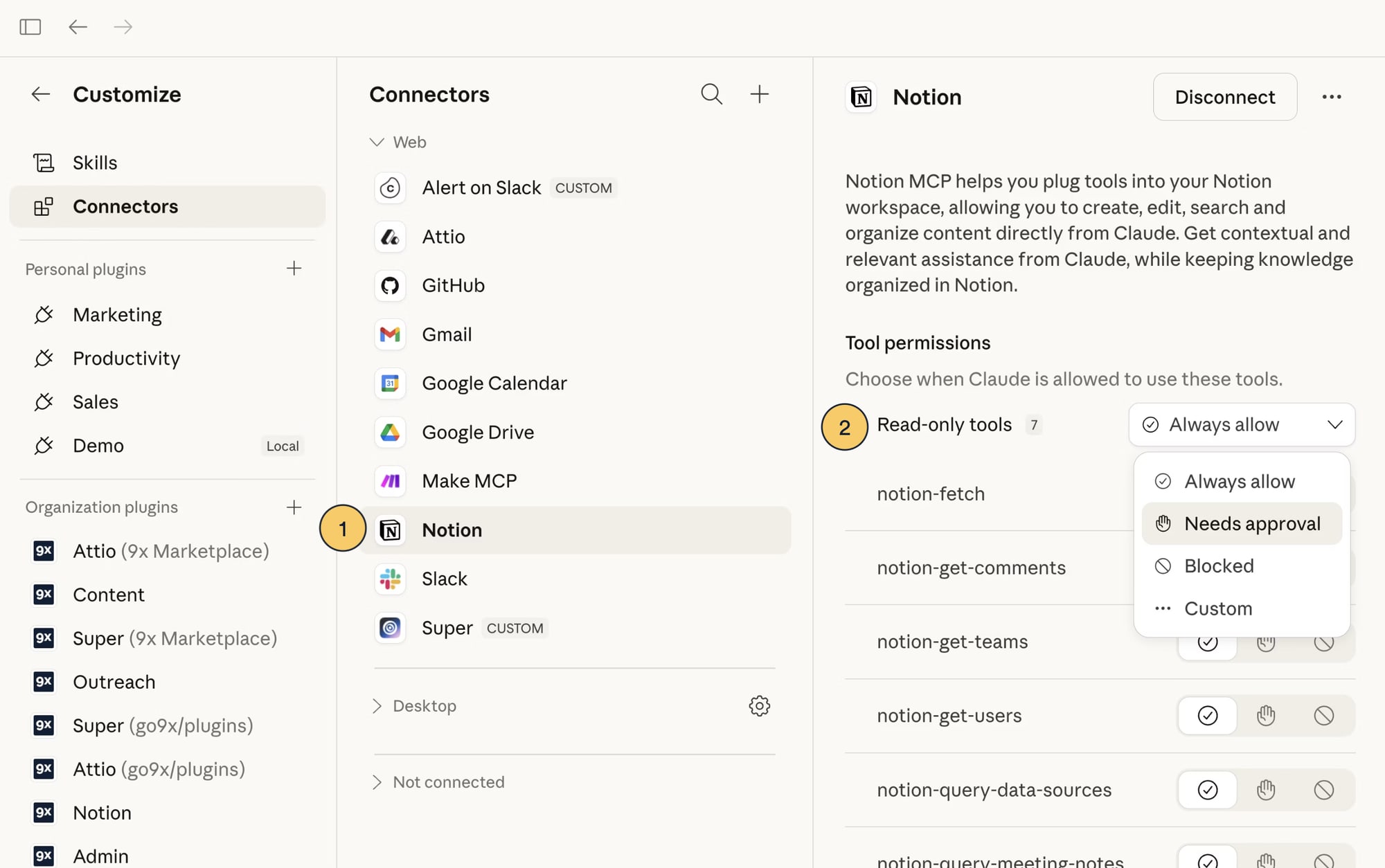Viewport: 1385px width, 868px height.
Task: Block the notion-query-data-sources tool
Action: pyautogui.click(x=1323, y=790)
